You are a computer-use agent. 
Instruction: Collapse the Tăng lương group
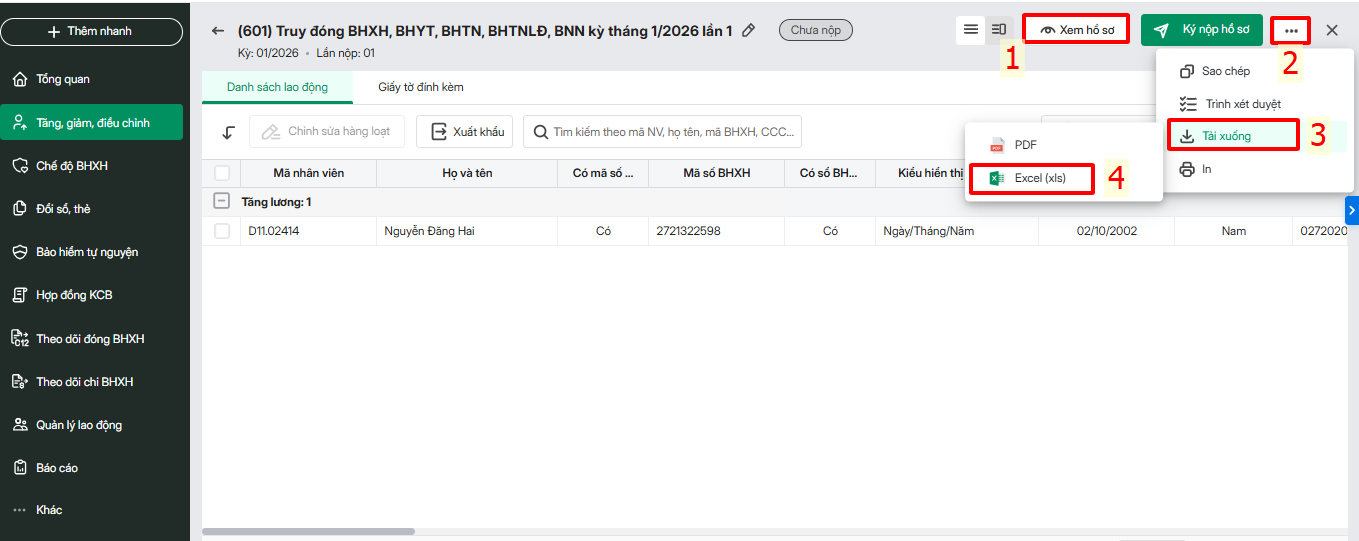222,202
